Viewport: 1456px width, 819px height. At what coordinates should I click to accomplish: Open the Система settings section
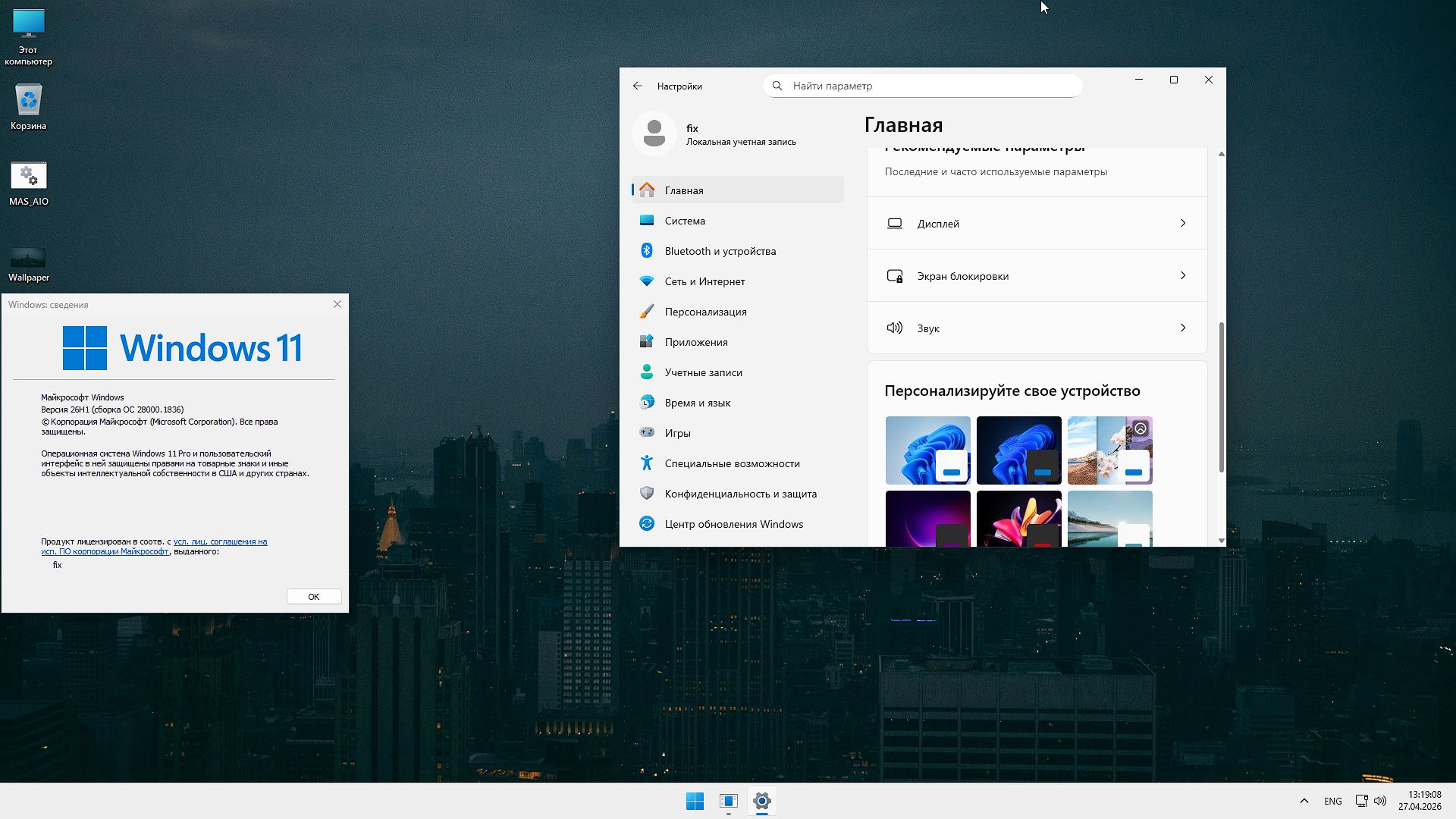click(683, 221)
